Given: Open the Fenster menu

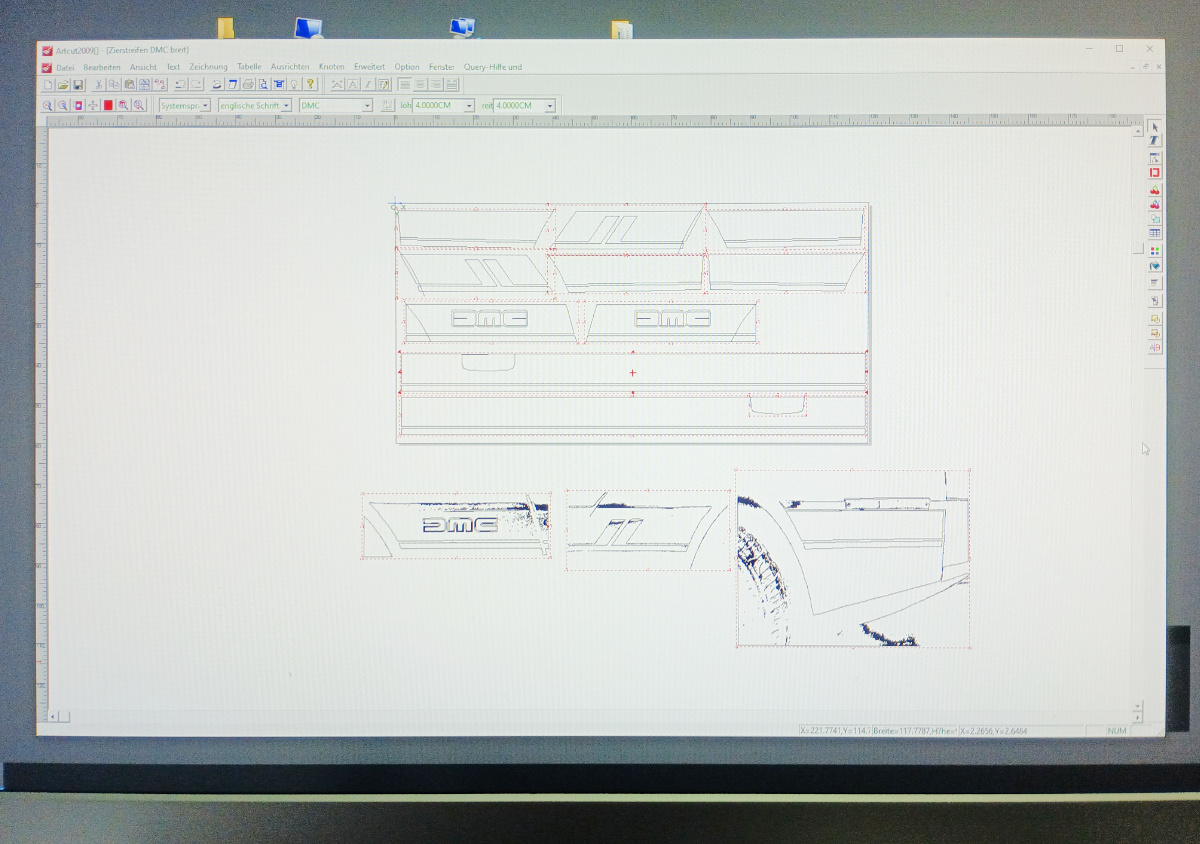Looking at the screenshot, I should click(442, 67).
